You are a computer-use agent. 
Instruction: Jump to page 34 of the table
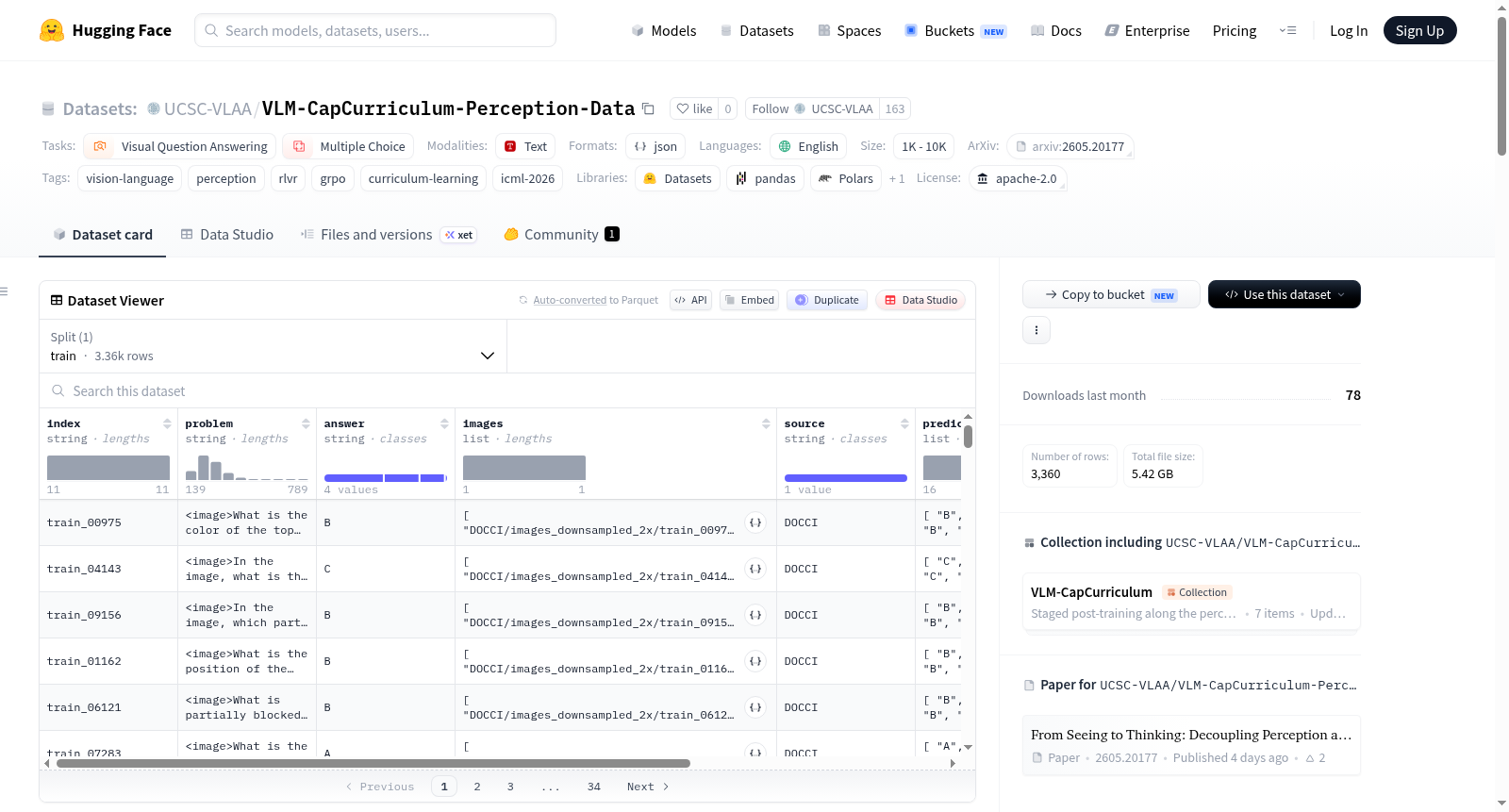point(594,787)
